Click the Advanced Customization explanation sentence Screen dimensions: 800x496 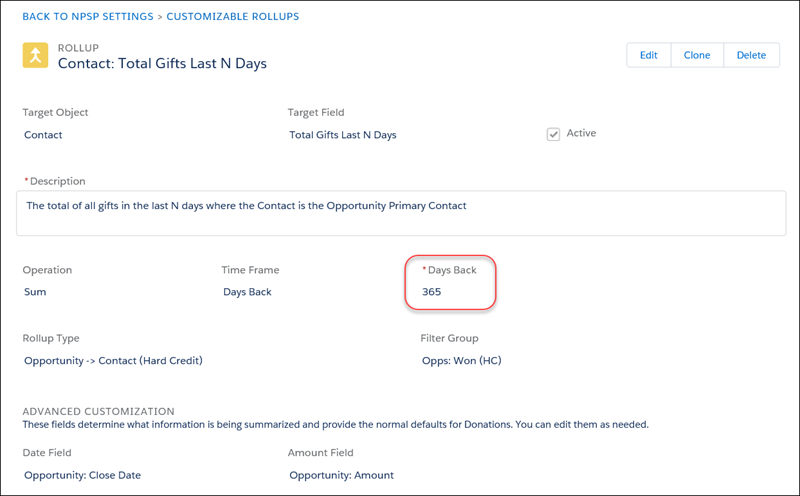336,425
